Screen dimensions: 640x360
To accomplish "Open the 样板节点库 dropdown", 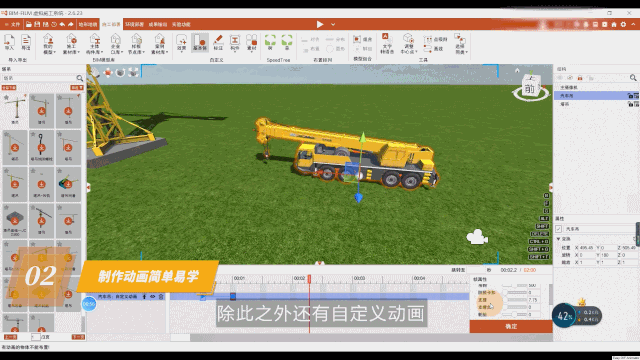I will click(x=136, y=44).
